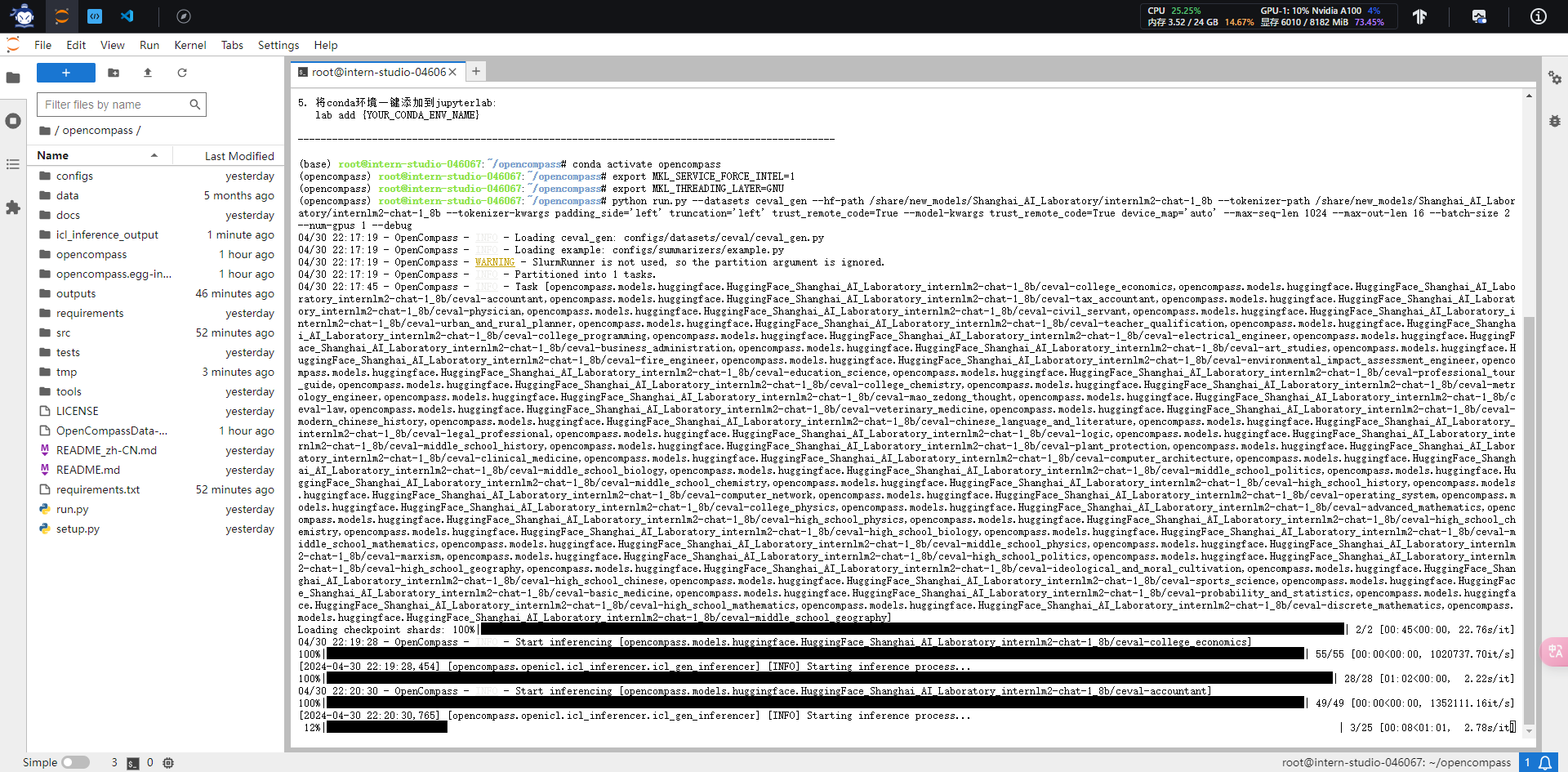The width and height of the screenshot is (1568, 772).
Task: Select the setup.py file
Action: point(157,529)
